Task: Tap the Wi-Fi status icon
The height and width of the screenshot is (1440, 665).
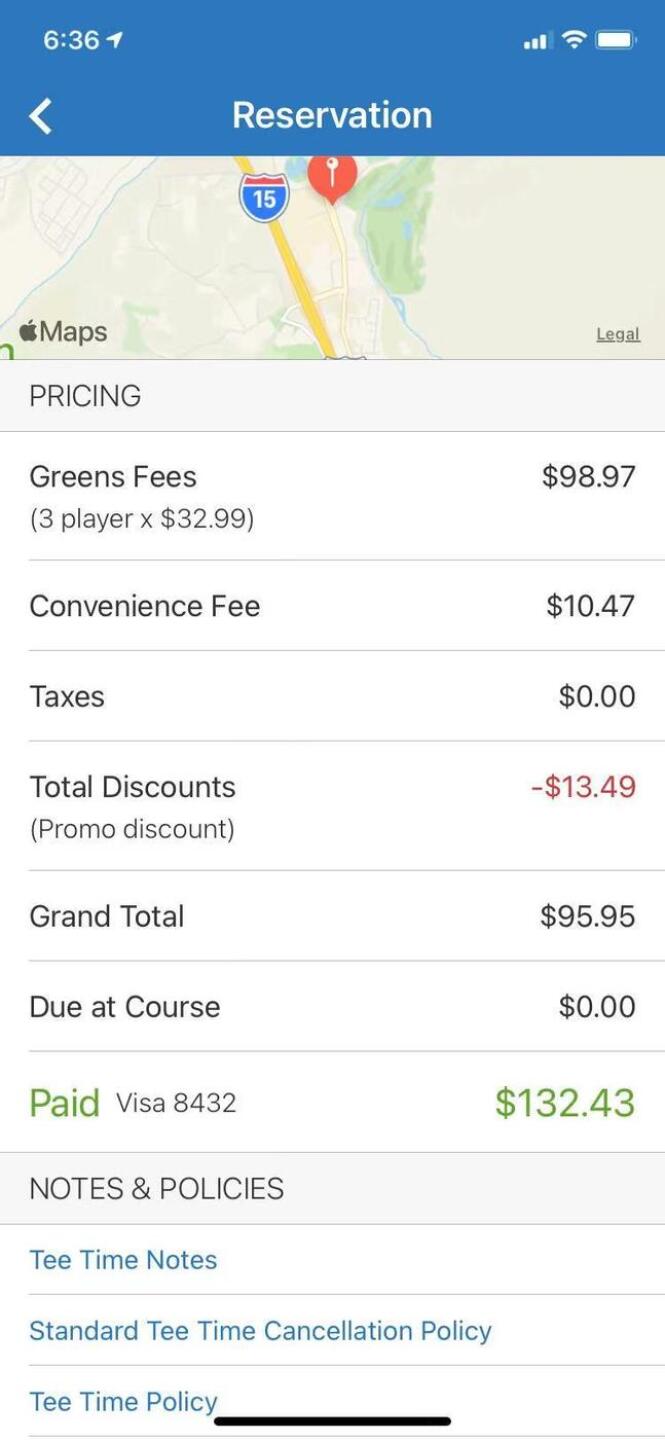Action: click(573, 40)
